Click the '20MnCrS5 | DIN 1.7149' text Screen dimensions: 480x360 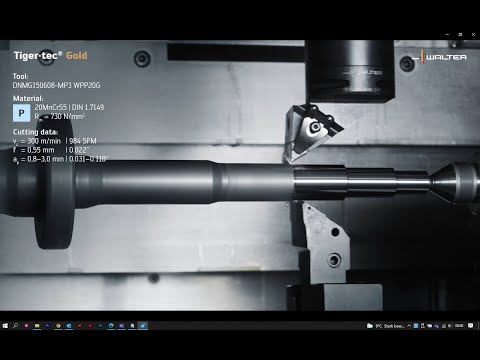(69, 107)
